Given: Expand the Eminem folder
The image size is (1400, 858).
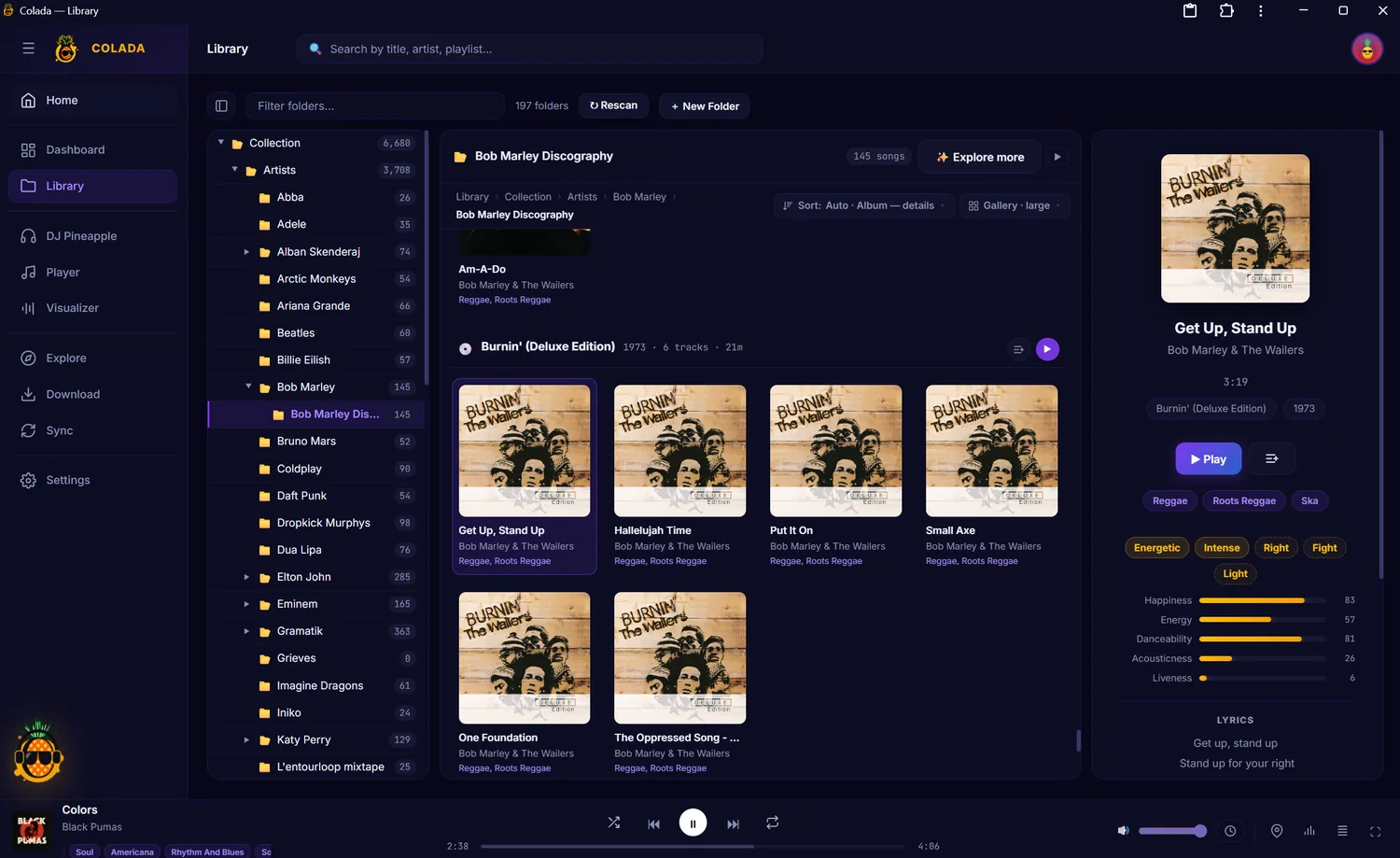Looking at the screenshot, I should point(246,604).
